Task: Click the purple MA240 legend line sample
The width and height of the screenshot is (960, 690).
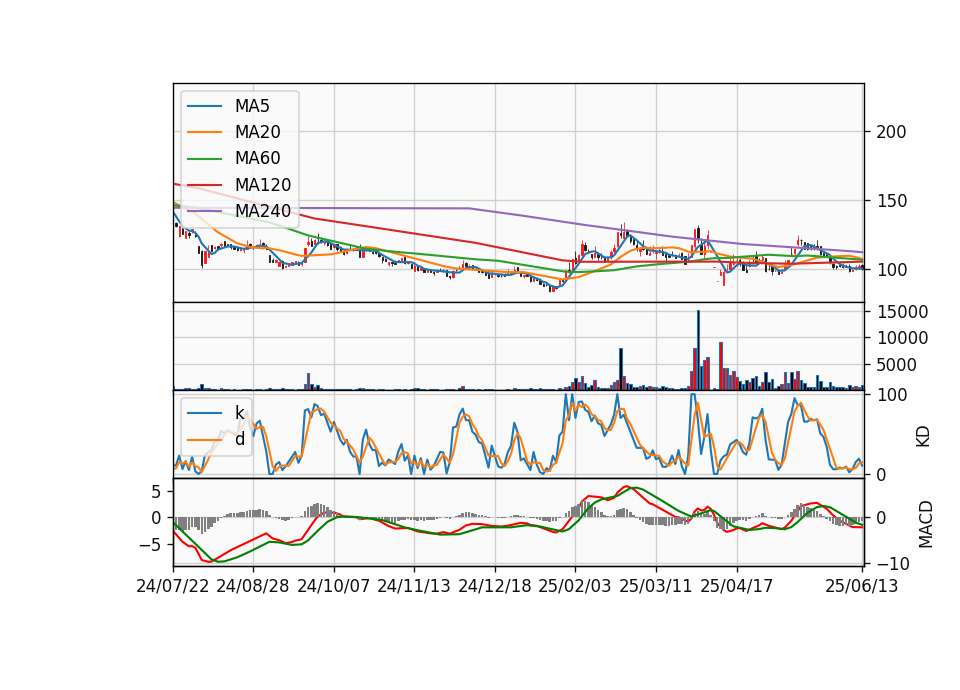Action: (204, 211)
